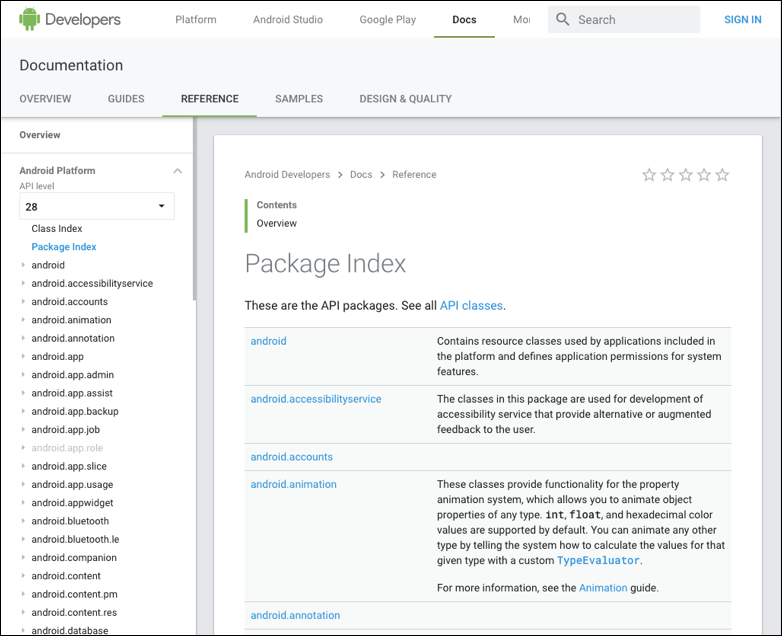Select android.bluetooth.le in sidebar
Viewport: 782px width, 636px height.
pos(75,539)
